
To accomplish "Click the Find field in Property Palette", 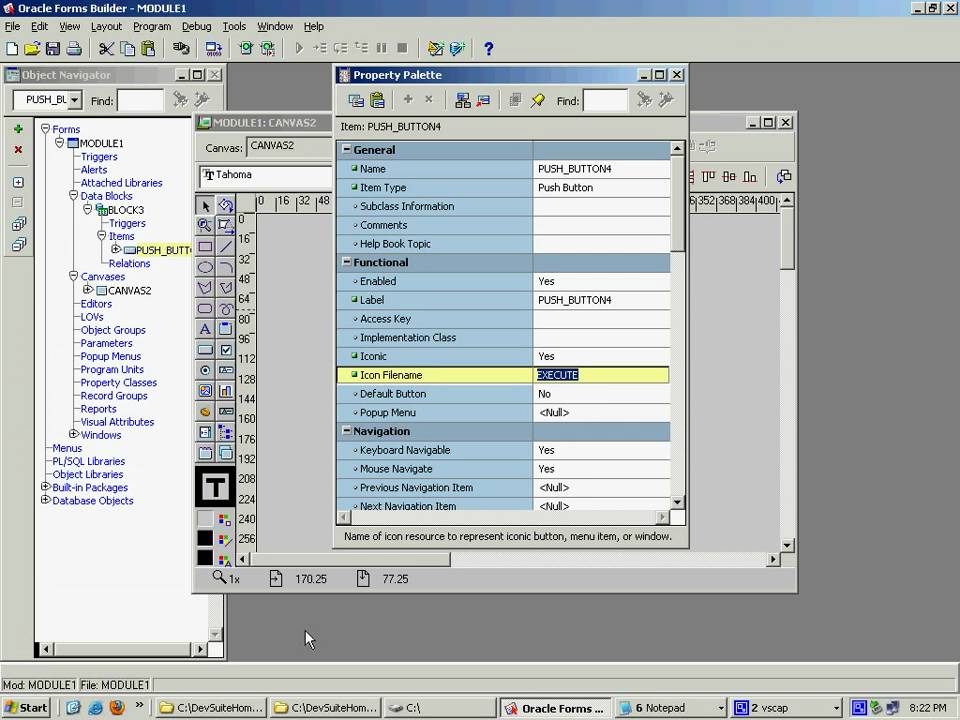I will coord(605,100).
